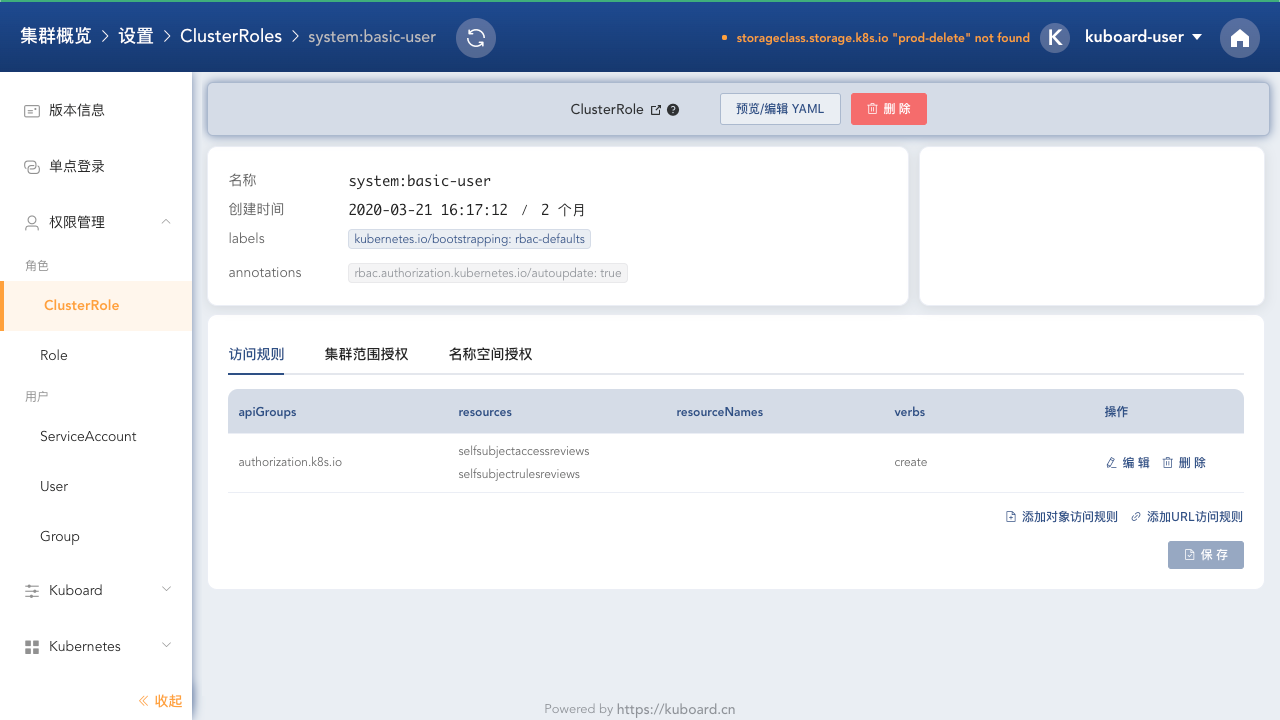Click the autoupdate annotation tag
Screen dimensions: 1280x720
(488, 273)
